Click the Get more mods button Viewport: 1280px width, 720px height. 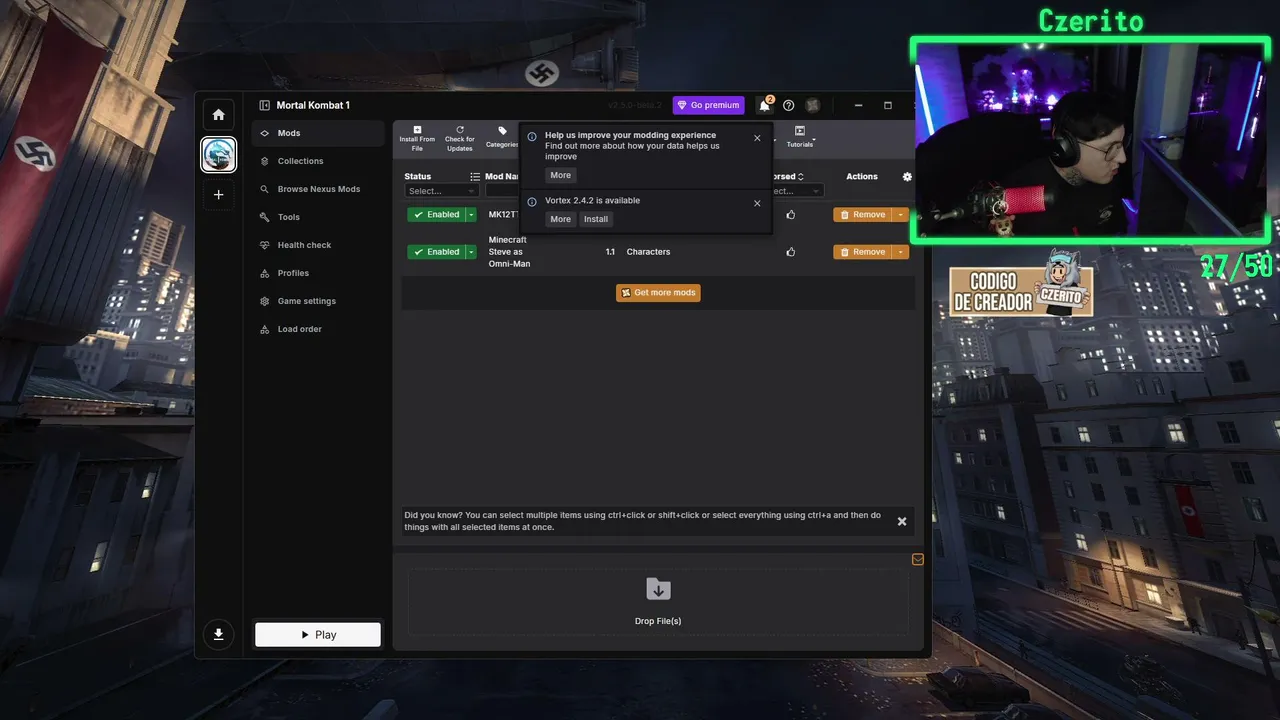tap(658, 293)
